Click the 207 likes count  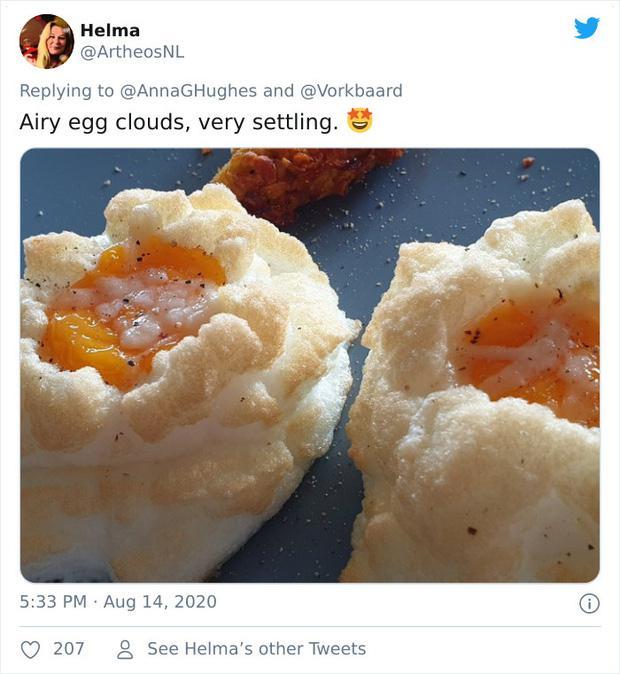[x=69, y=649]
